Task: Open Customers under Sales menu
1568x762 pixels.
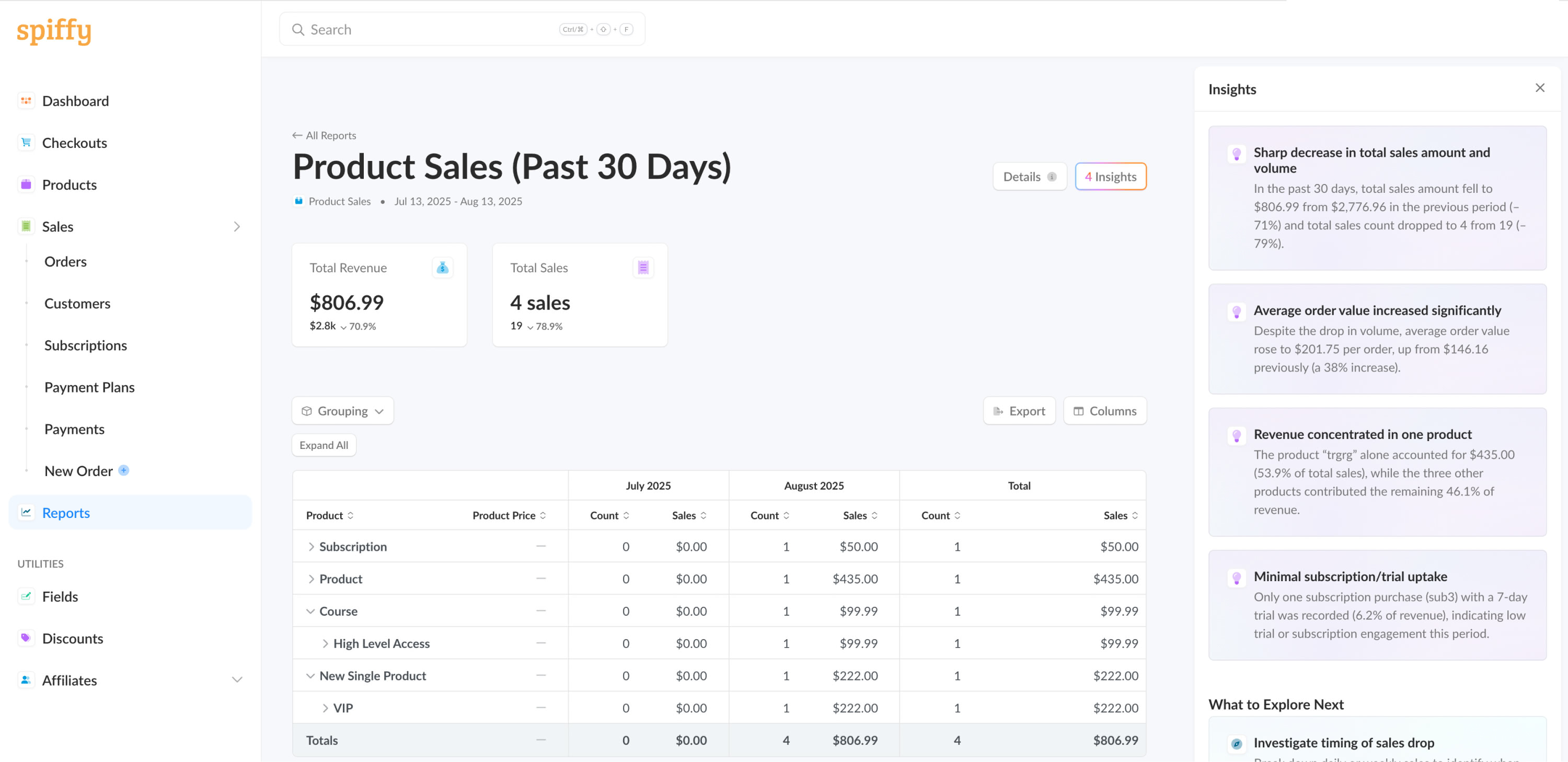Action: point(77,303)
